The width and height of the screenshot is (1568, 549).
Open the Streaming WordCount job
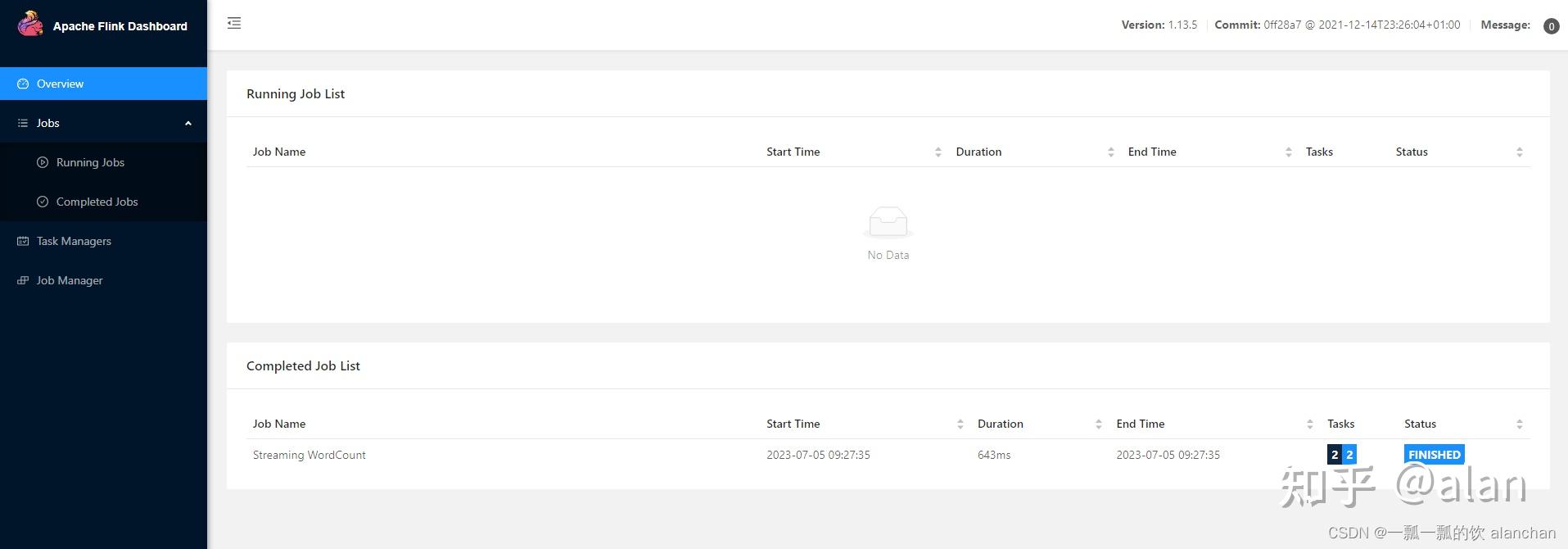[309, 455]
